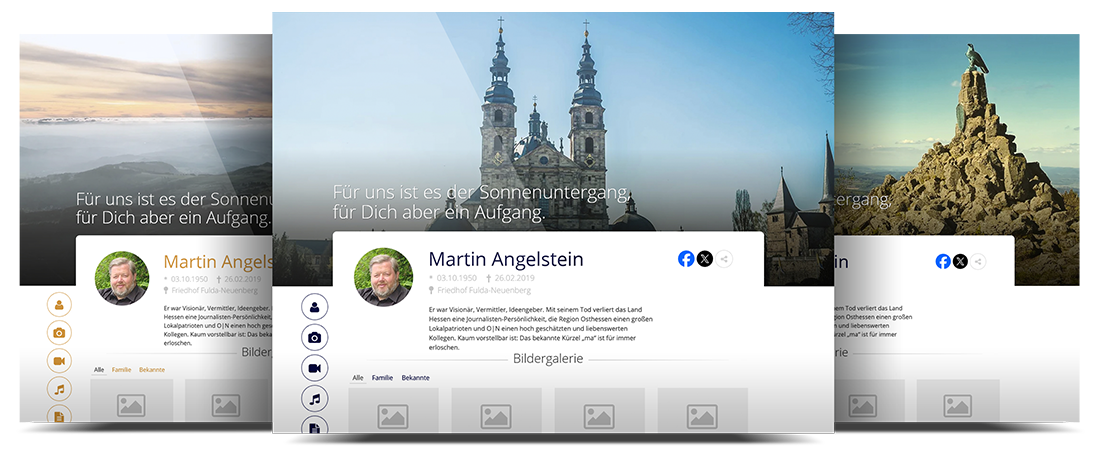Image resolution: width=1100 pixels, height=455 pixels.
Task: Open the first gallery thumbnail on center page
Action: [x=393, y=415]
